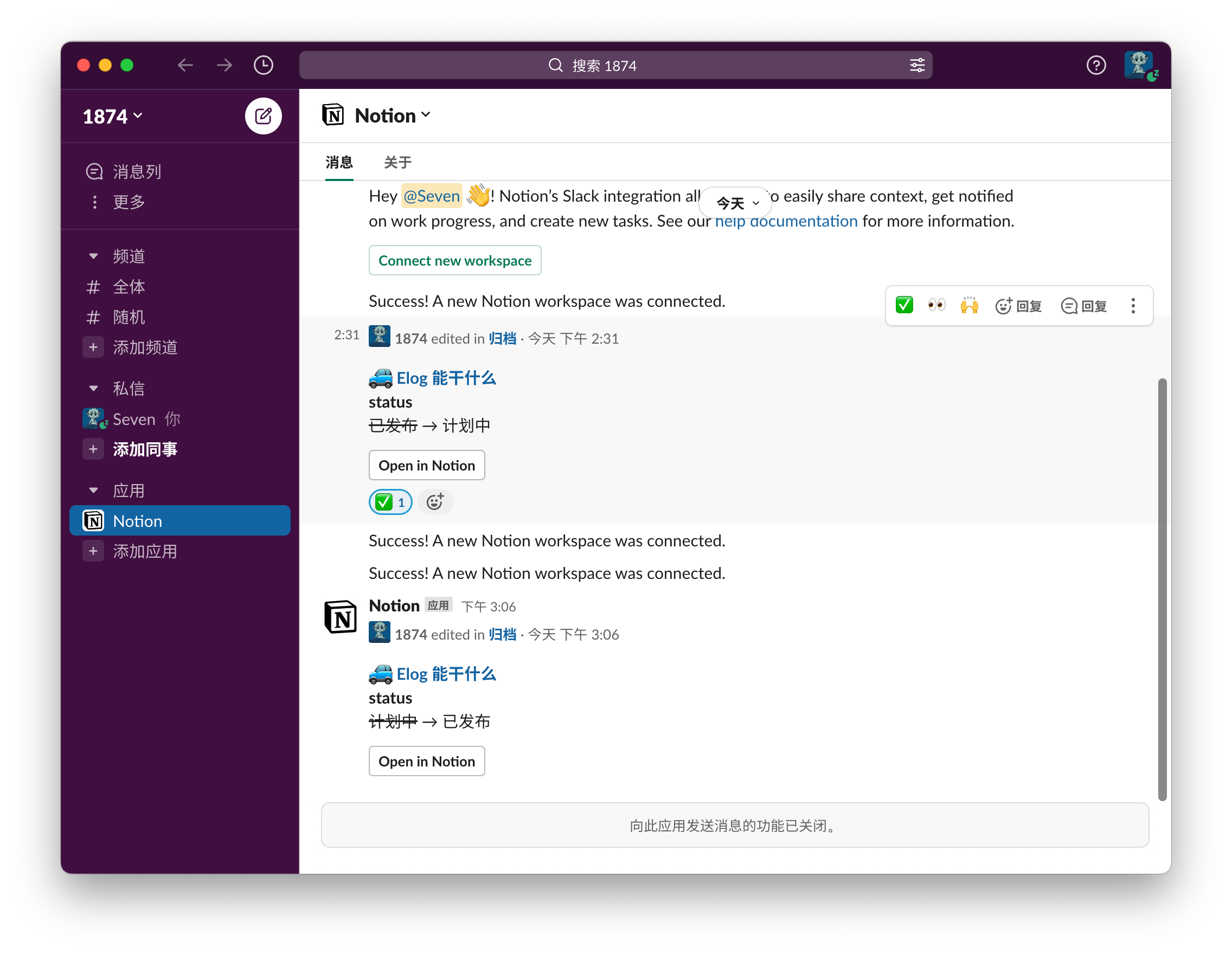Toggle checkmark emoji in hover toolbar
This screenshot has width=1232, height=954.
(904, 306)
